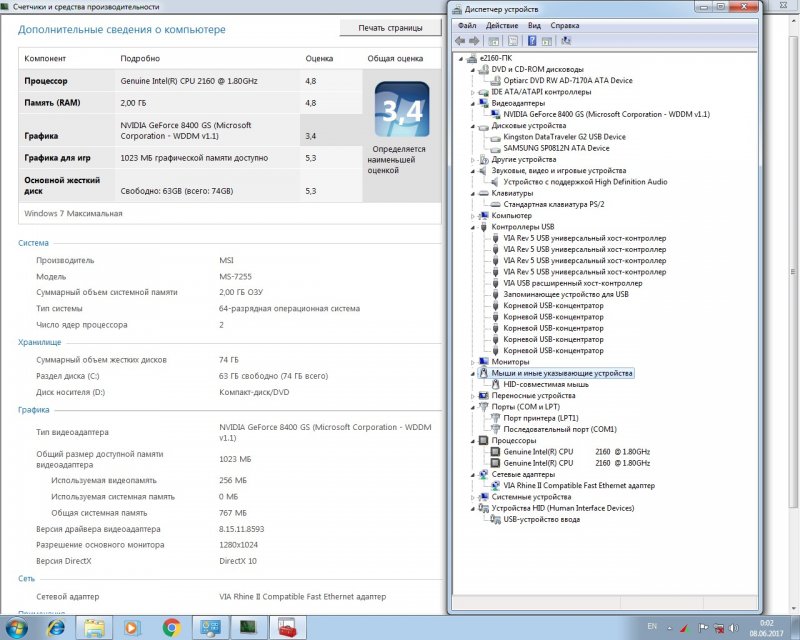
Task: Click the Windows Start button
Action: (13, 628)
